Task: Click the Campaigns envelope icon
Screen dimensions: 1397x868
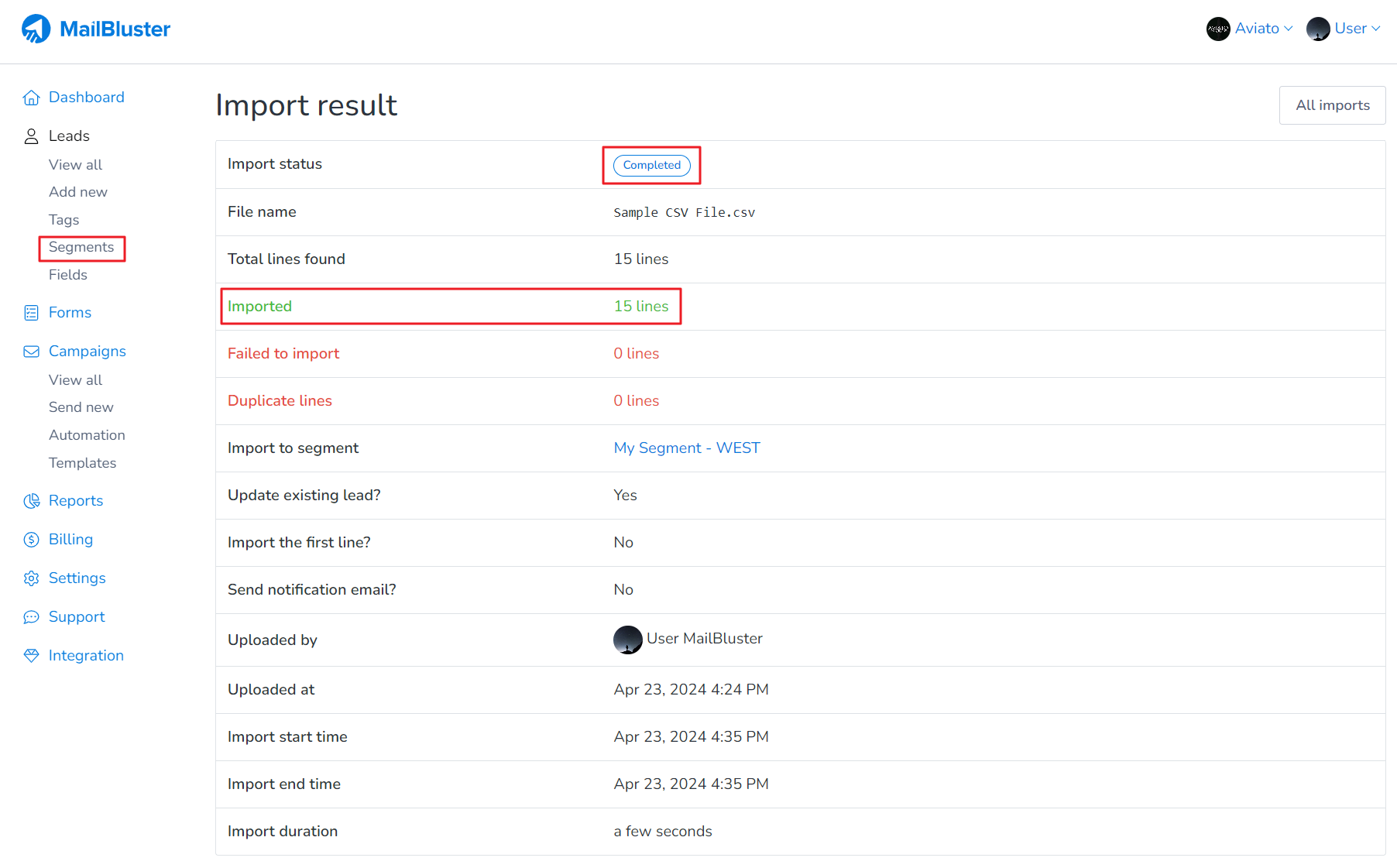Action: click(x=31, y=352)
